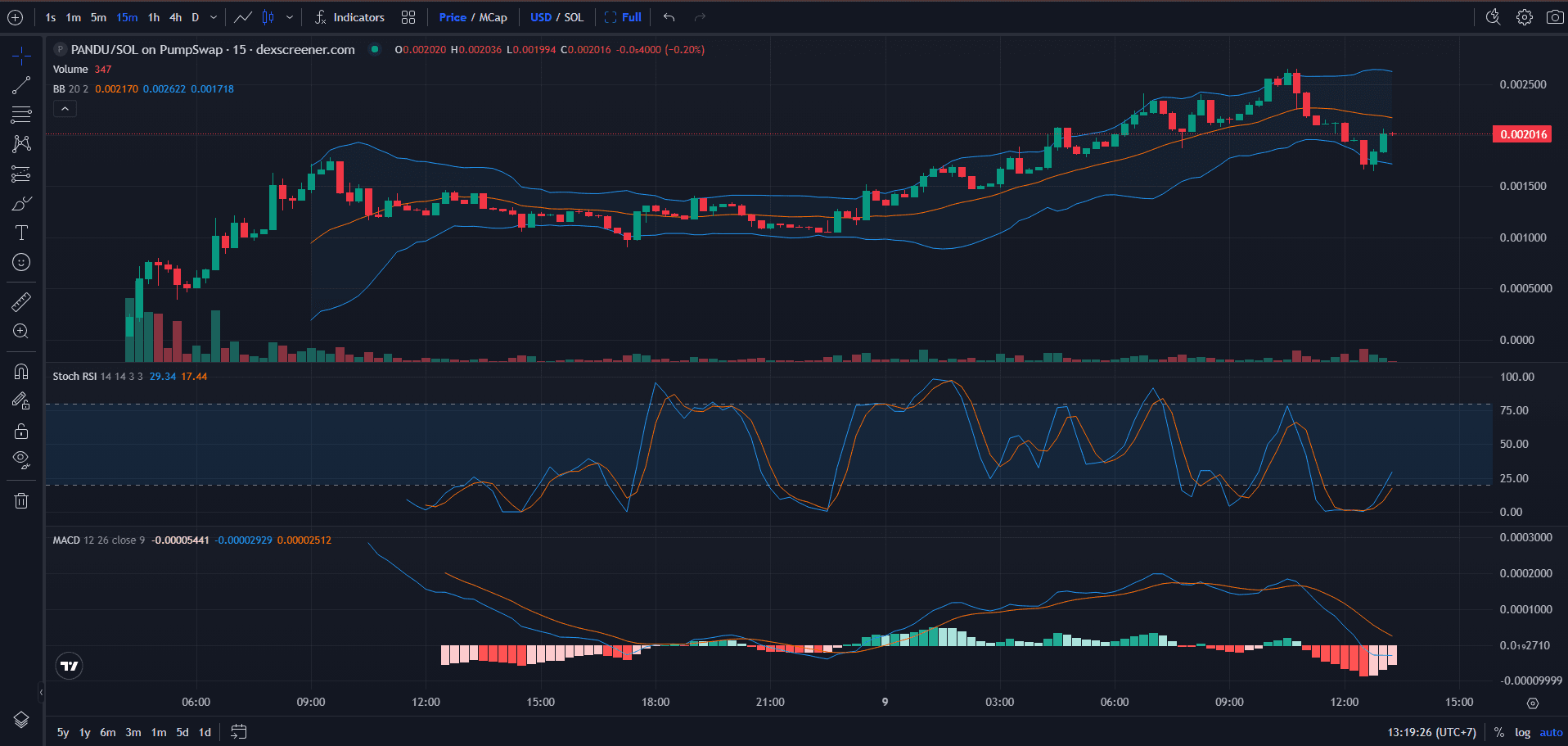1568x746 pixels.
Task: Toggle Magnet mode in the left toolbar
Action: 20,371
